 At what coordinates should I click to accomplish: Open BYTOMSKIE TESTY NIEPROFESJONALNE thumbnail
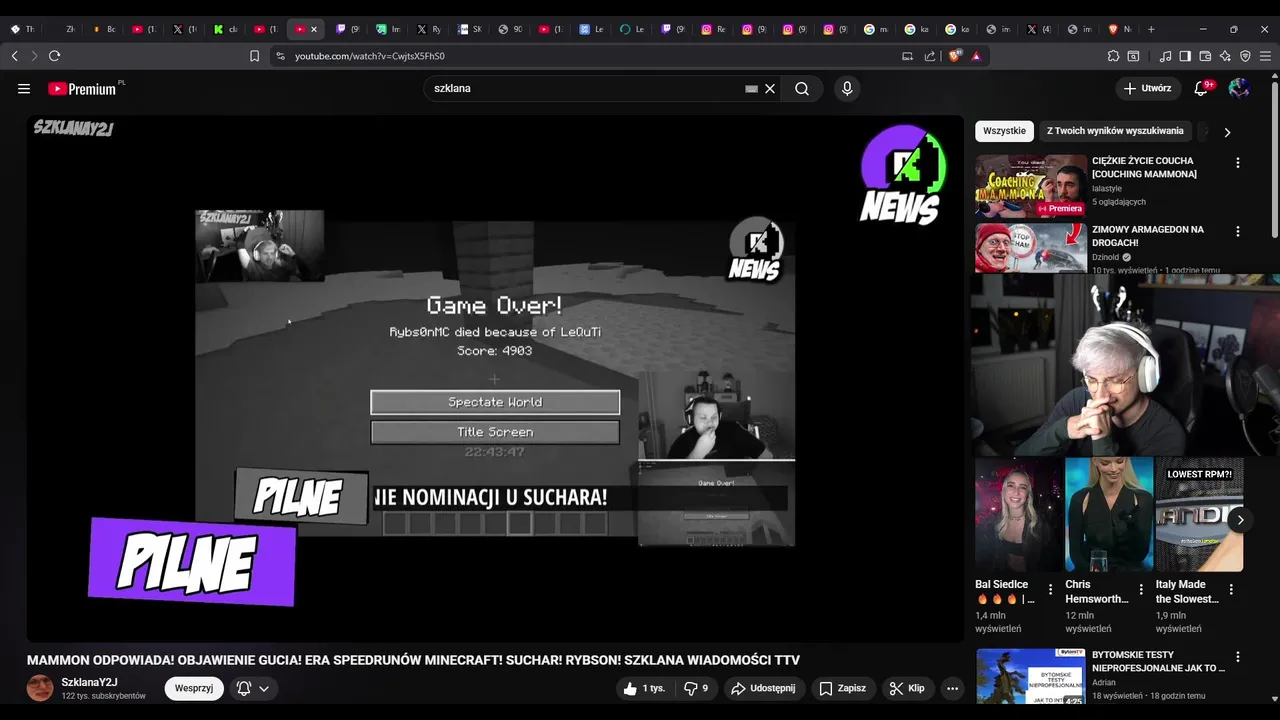(1031, 678)
